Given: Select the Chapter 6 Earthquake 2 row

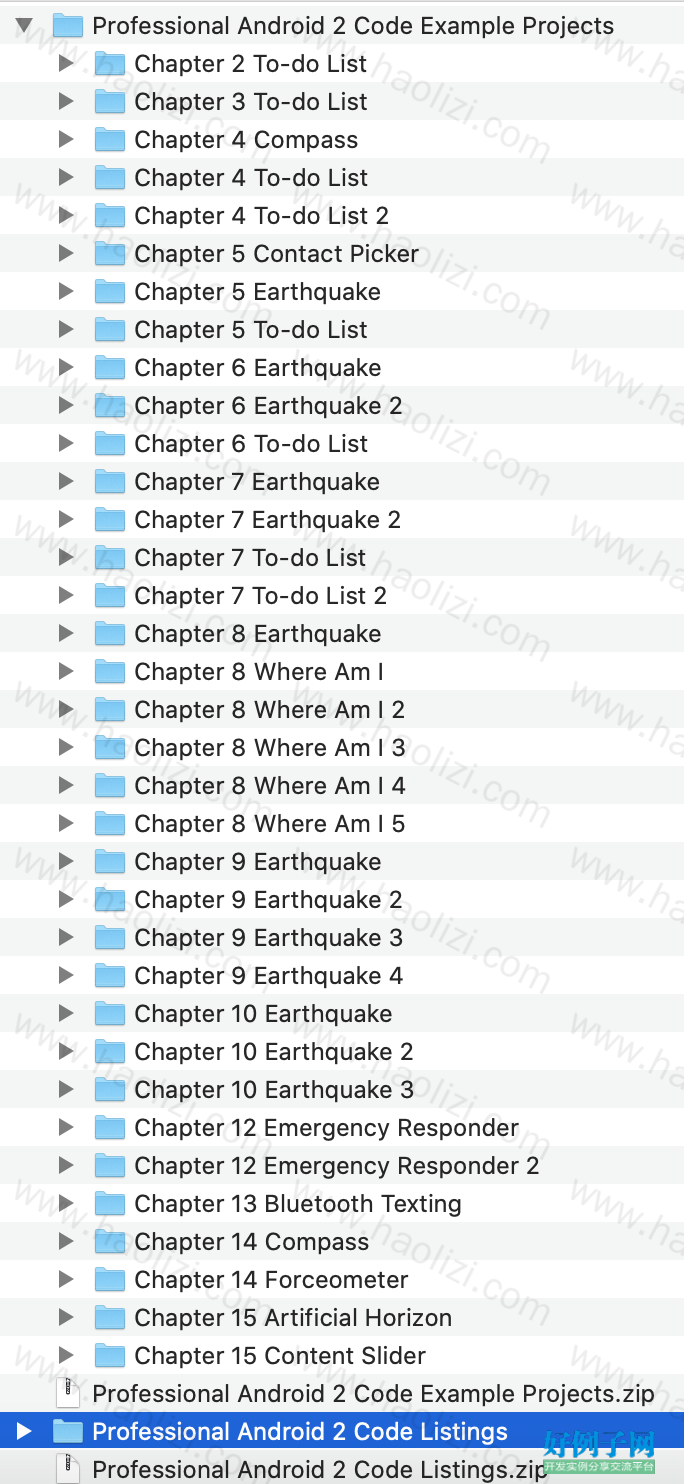Looking at the screenshot, I should 342,406.
